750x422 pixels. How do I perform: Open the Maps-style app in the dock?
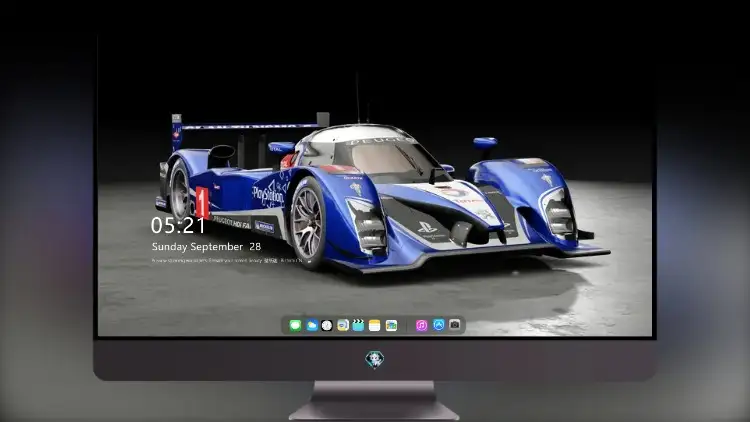pyautogui.click(x=391, y=325)
